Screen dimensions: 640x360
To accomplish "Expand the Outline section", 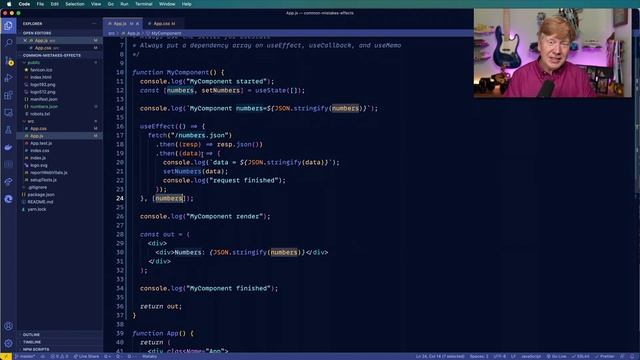I will coord(59,335).
